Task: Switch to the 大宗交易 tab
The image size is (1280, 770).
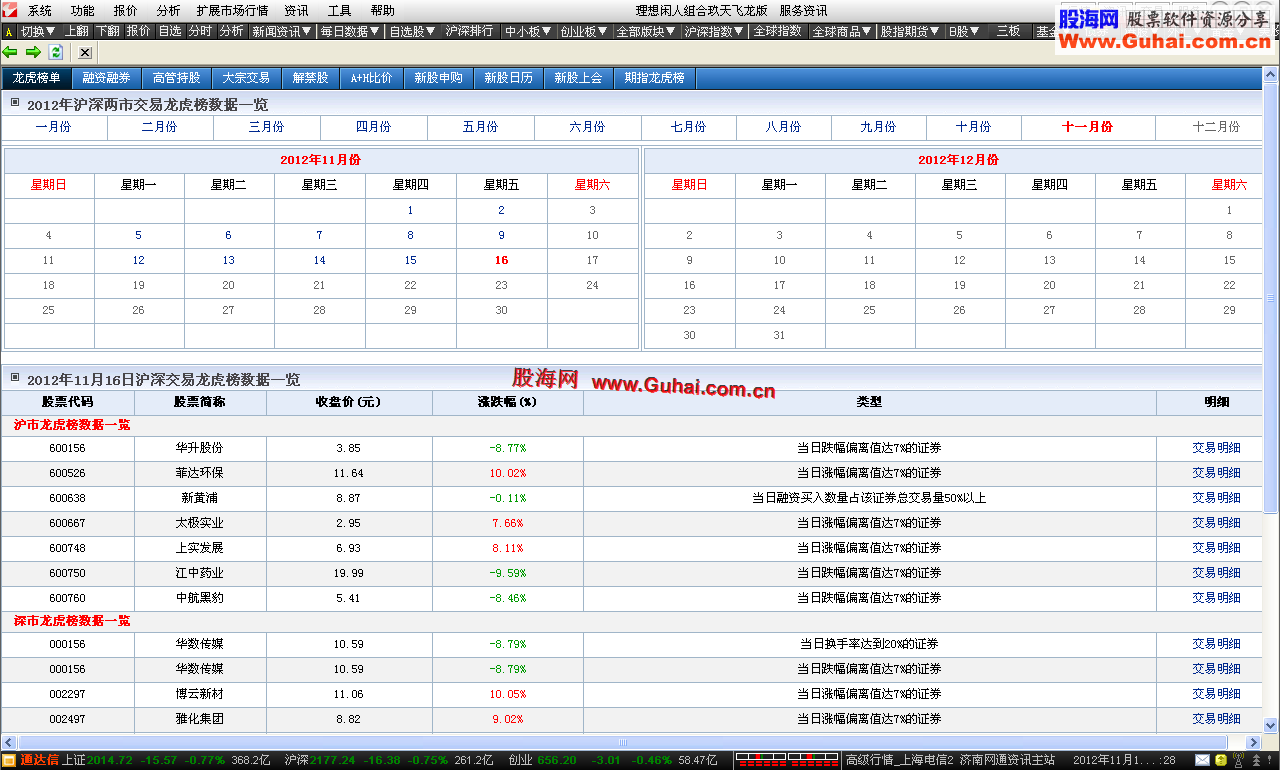Action: click(x=246, y=78)
